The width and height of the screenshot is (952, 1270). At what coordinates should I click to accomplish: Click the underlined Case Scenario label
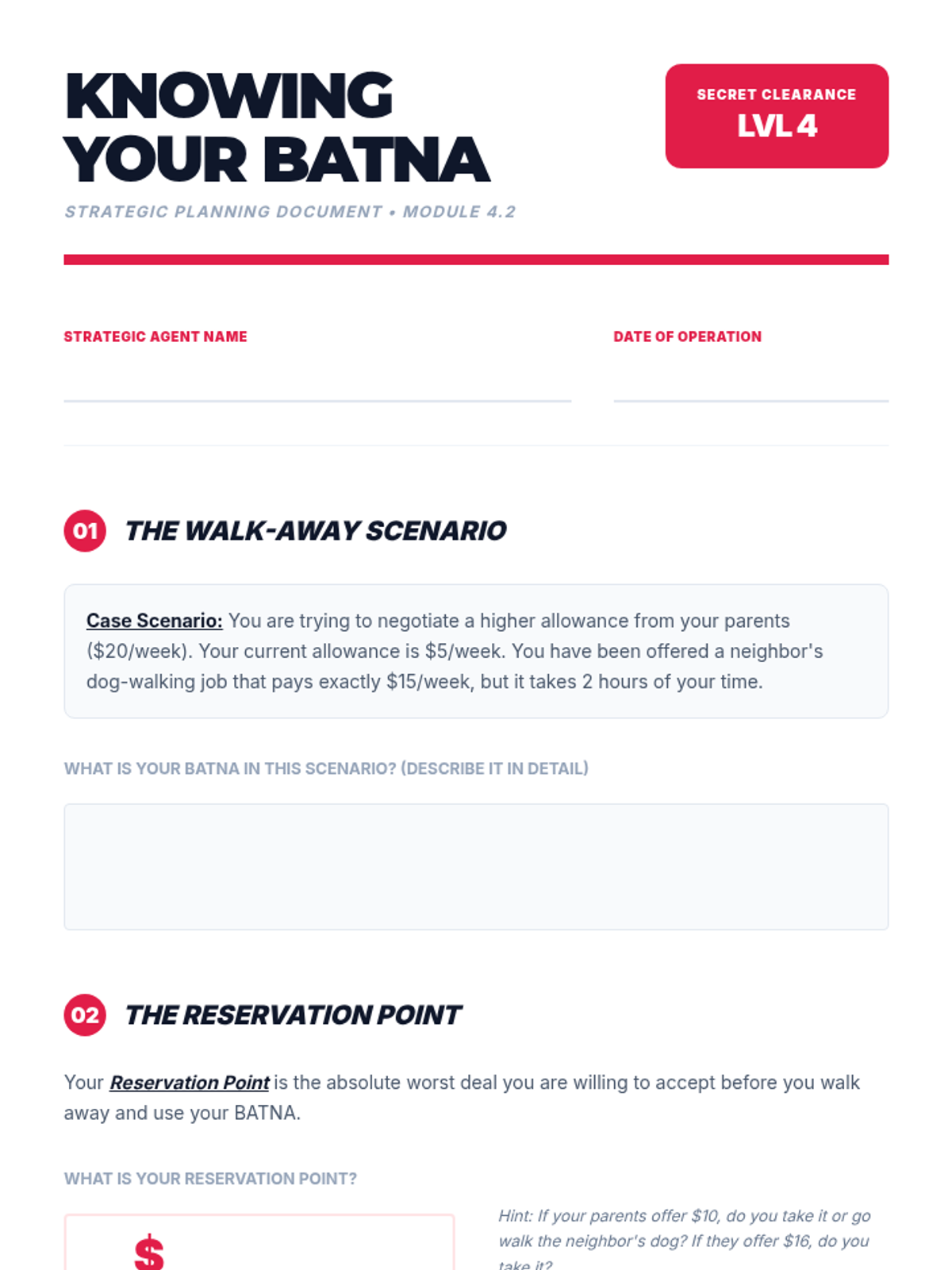tap(155, 621)
